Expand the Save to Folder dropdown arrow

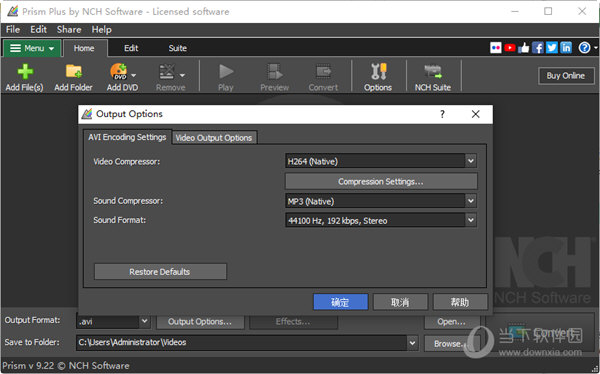(x=412, y=343)
